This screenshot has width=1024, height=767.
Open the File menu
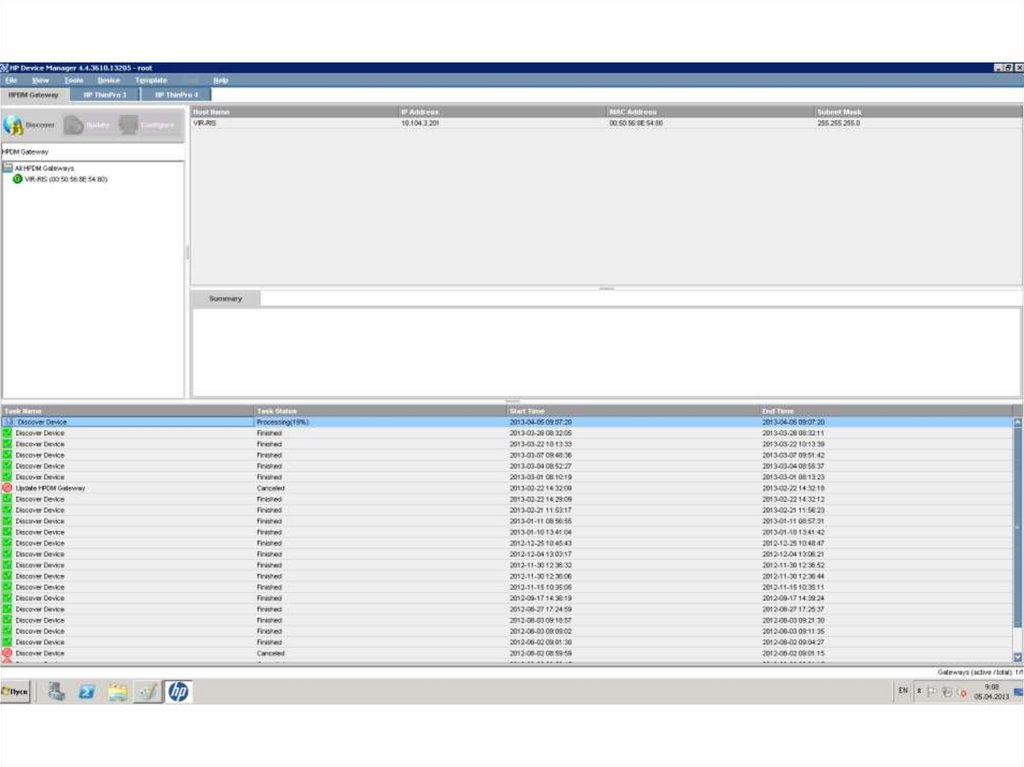(x=11, y=80)
